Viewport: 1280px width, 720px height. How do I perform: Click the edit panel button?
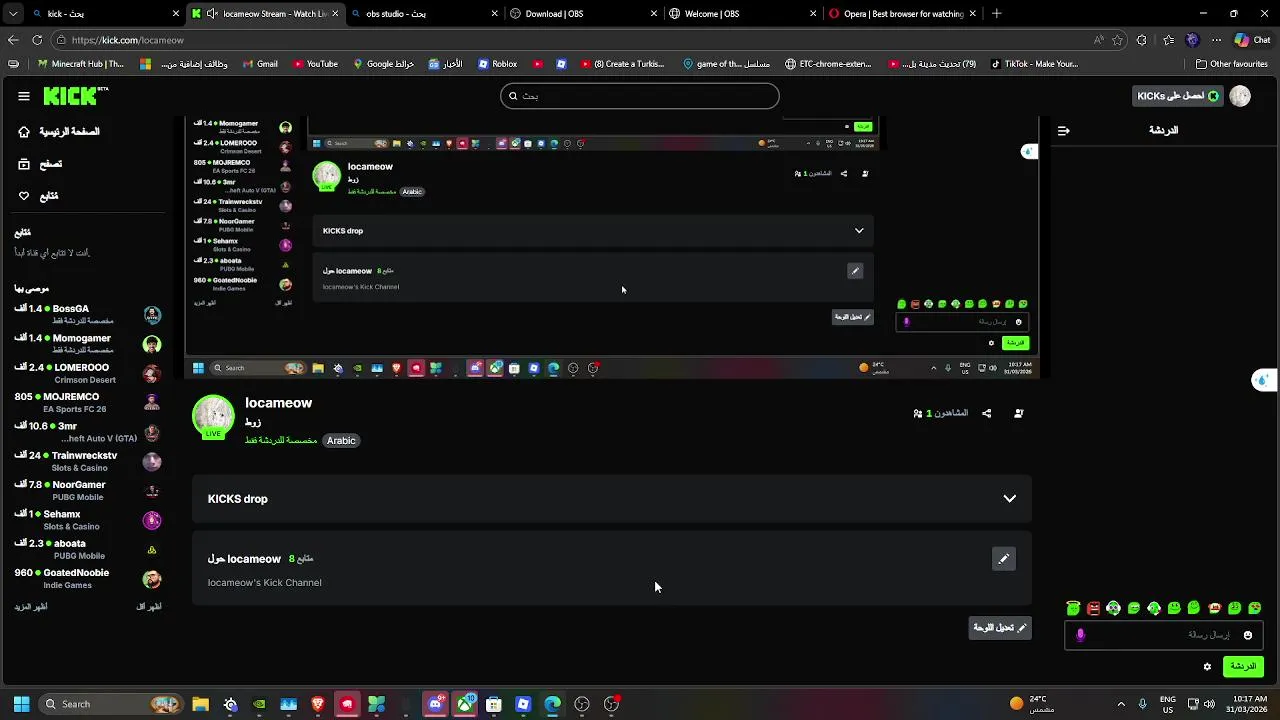(1001, 627)
